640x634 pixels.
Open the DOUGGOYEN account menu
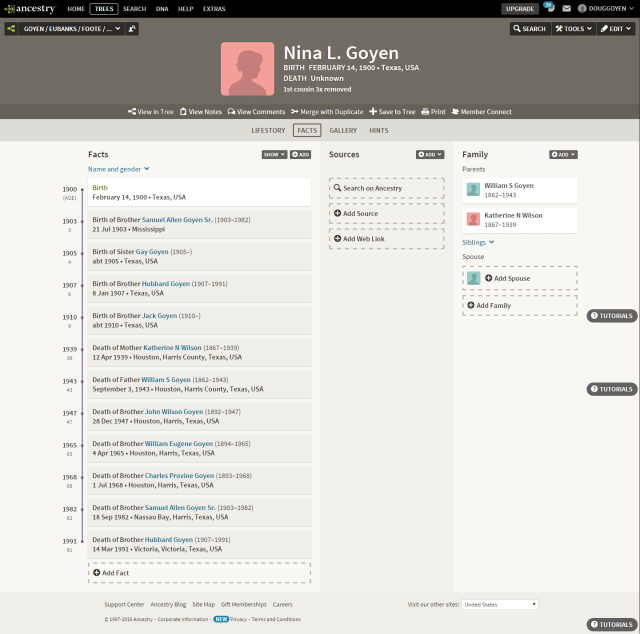click(x=606, y=9)
